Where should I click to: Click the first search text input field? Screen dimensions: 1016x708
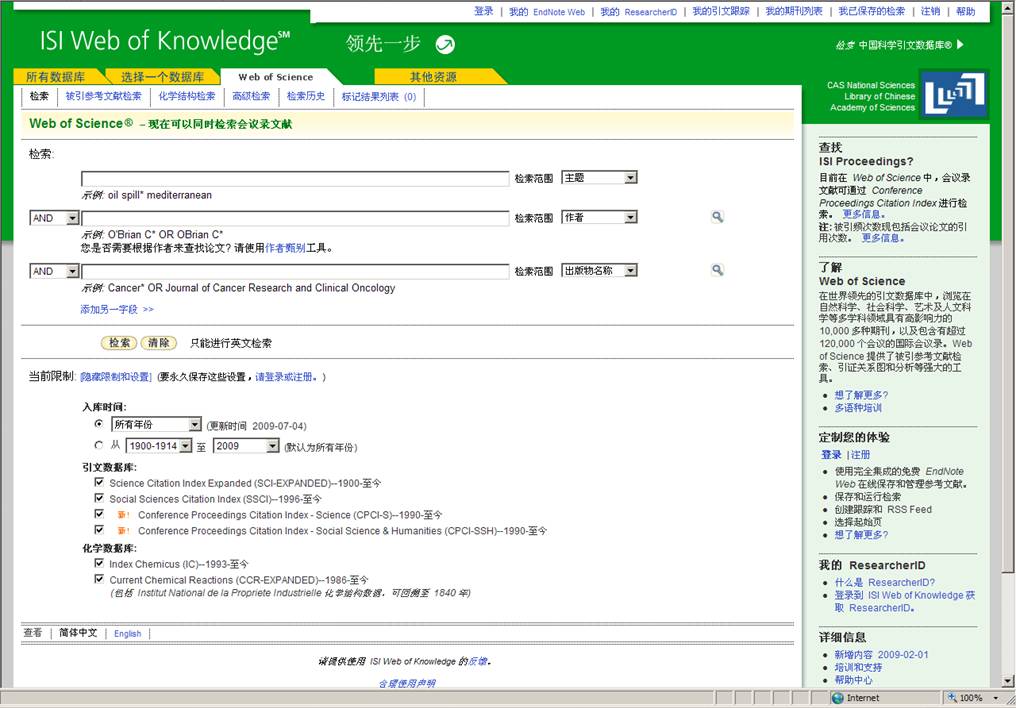[x=295, y=178]
